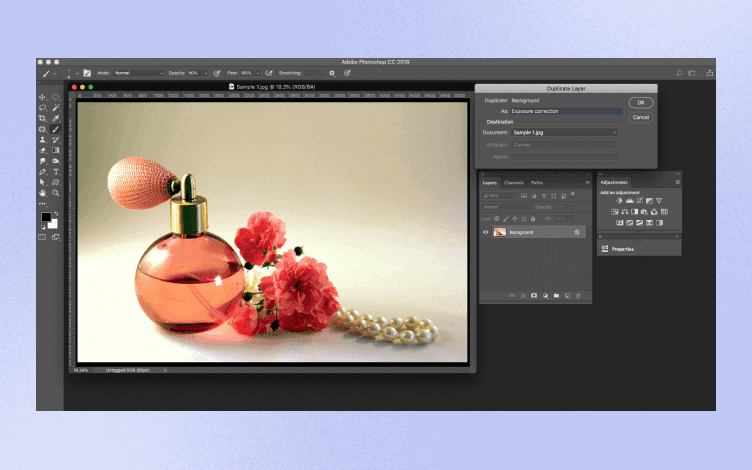
Task: Pick the Zoom tool in toolbox
Action: tap(56, 193)
